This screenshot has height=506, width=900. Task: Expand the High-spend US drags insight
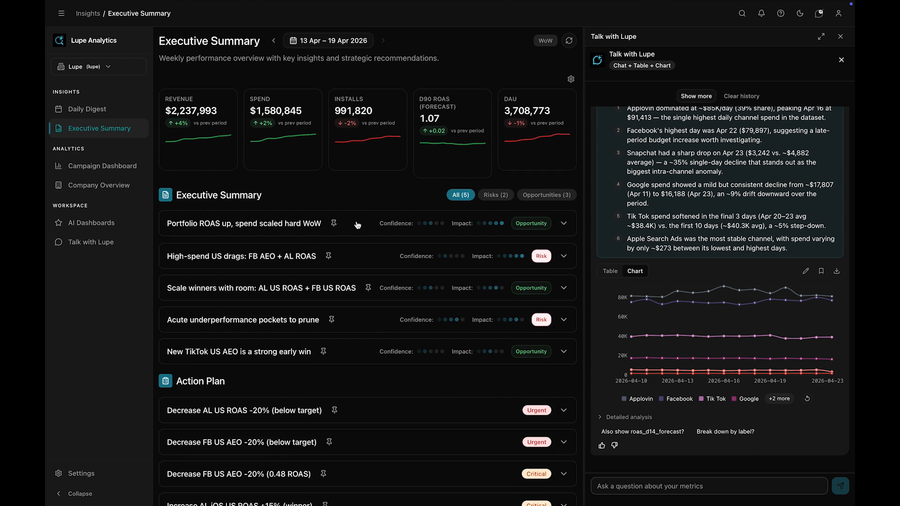(x=564, y=256)
